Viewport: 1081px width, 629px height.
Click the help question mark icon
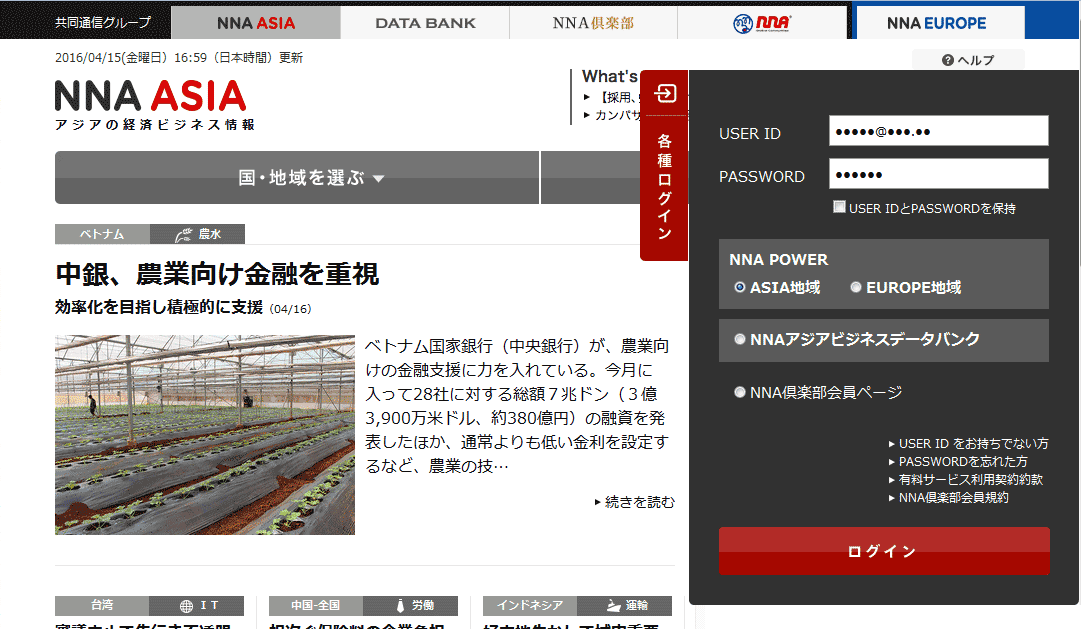(948, 60)
